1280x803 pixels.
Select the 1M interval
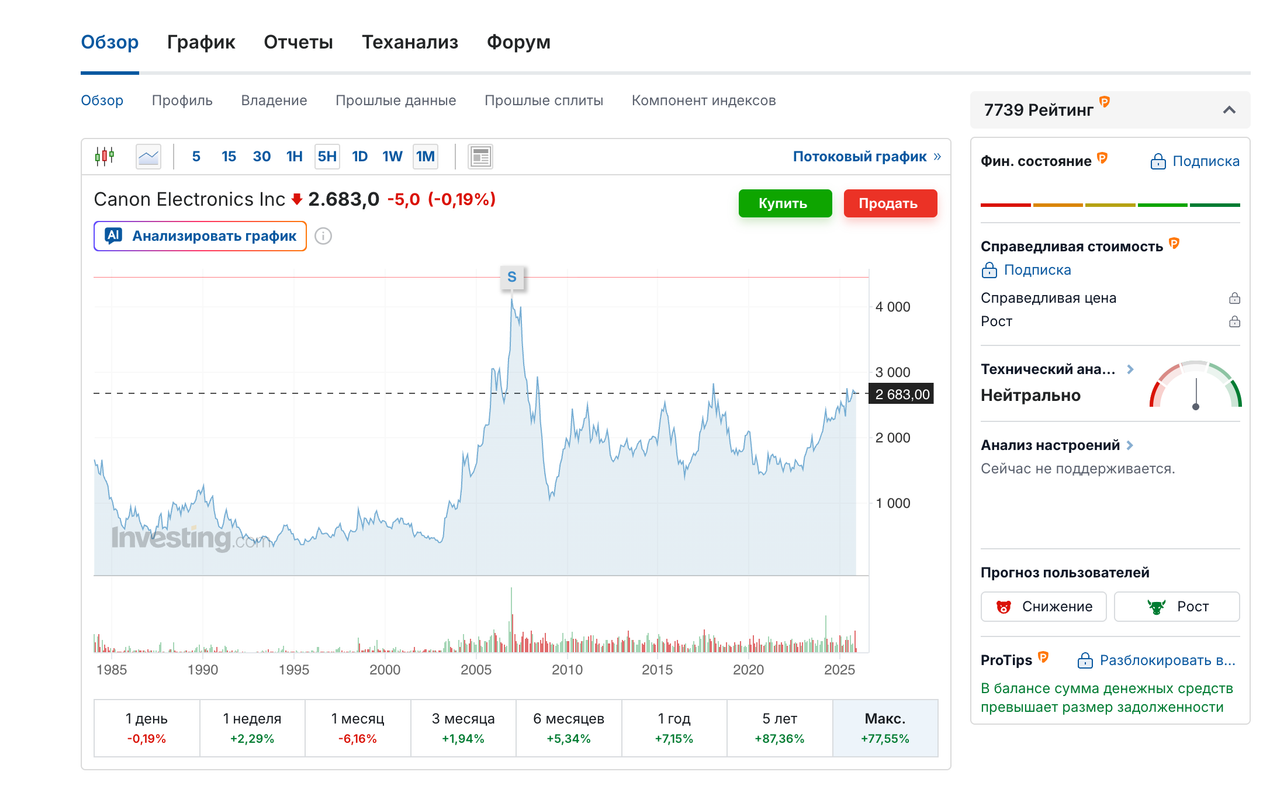click(425, 156)
